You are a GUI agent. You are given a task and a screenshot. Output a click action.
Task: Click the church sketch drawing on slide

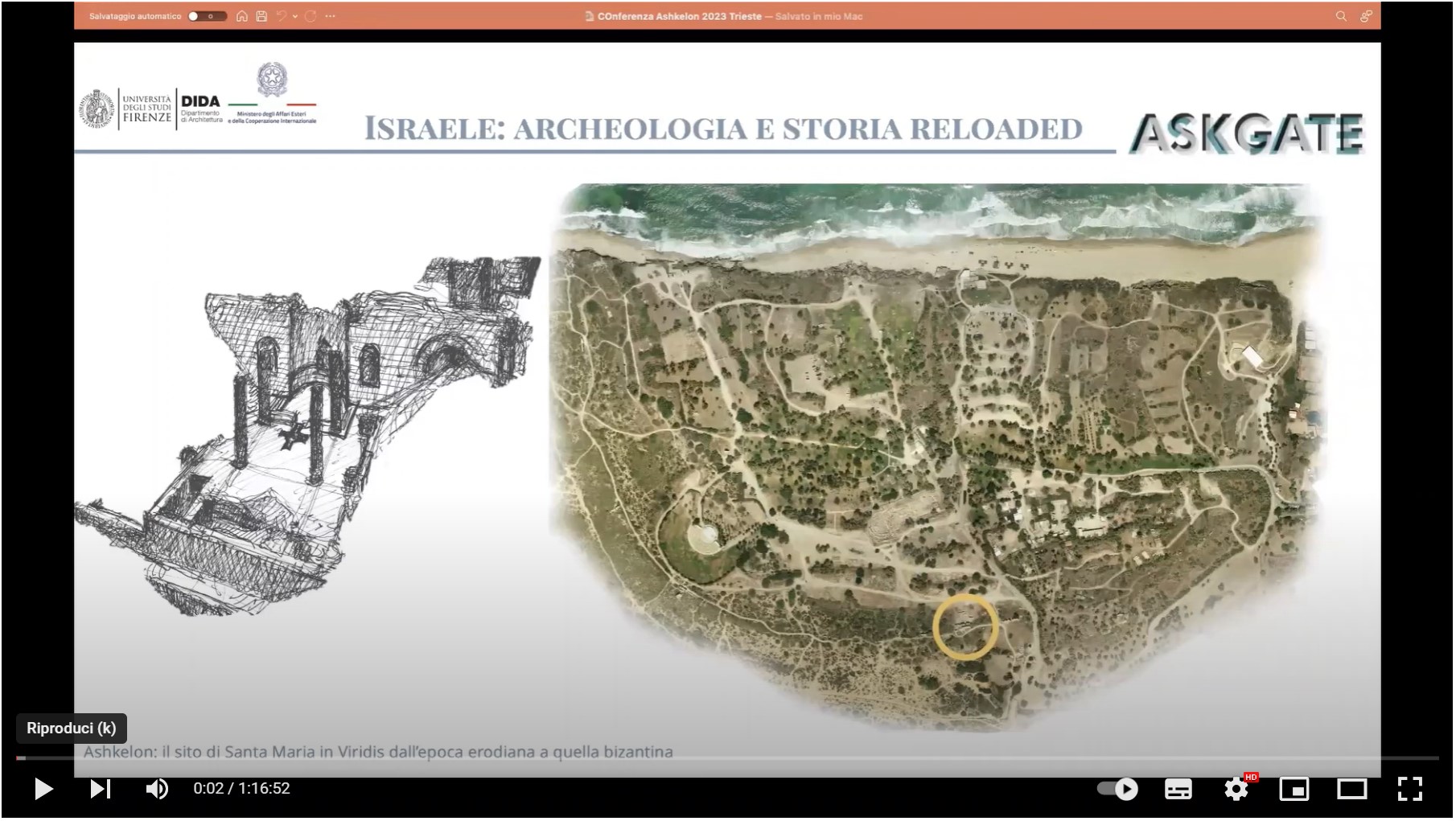click(x=307, y=437)
